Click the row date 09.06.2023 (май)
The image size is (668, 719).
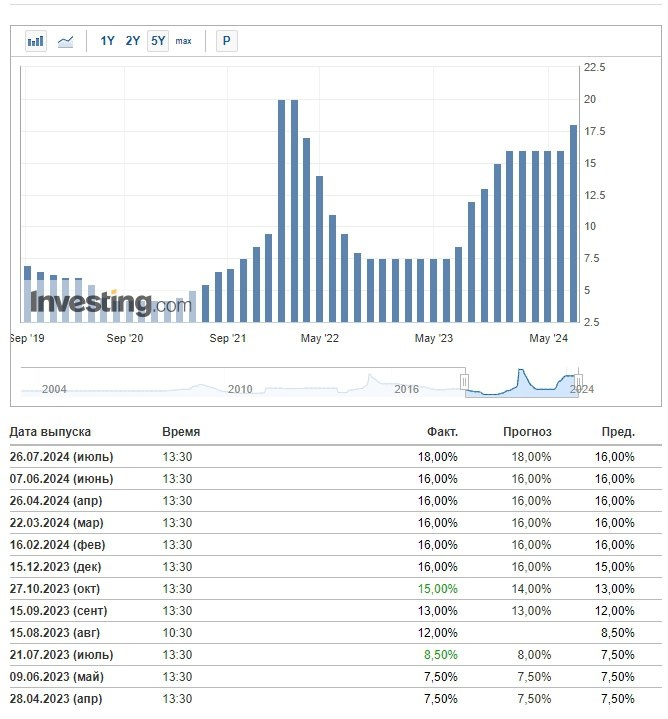[x=57, y=677]
